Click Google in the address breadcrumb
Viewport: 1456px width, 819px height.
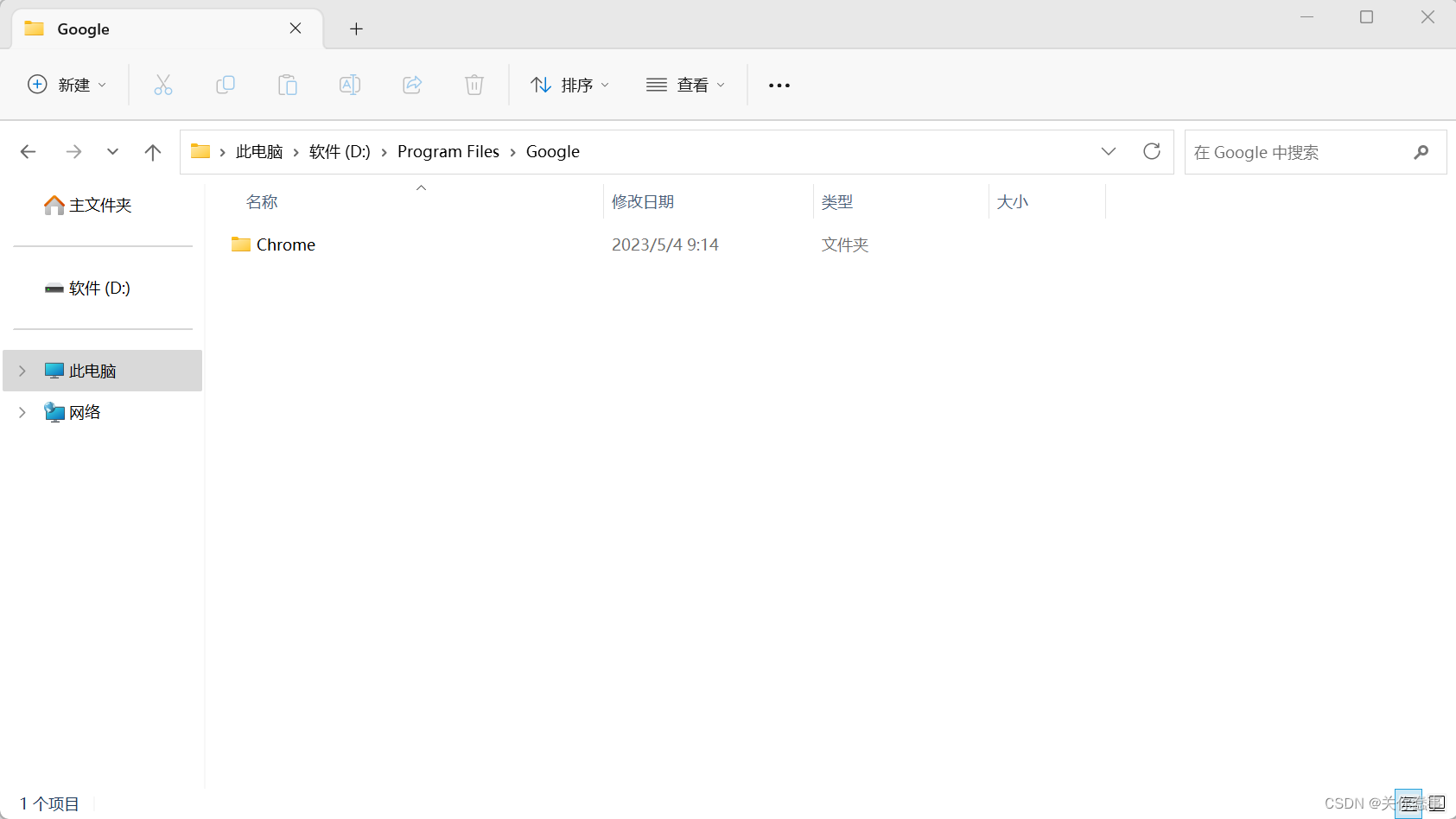553,152
